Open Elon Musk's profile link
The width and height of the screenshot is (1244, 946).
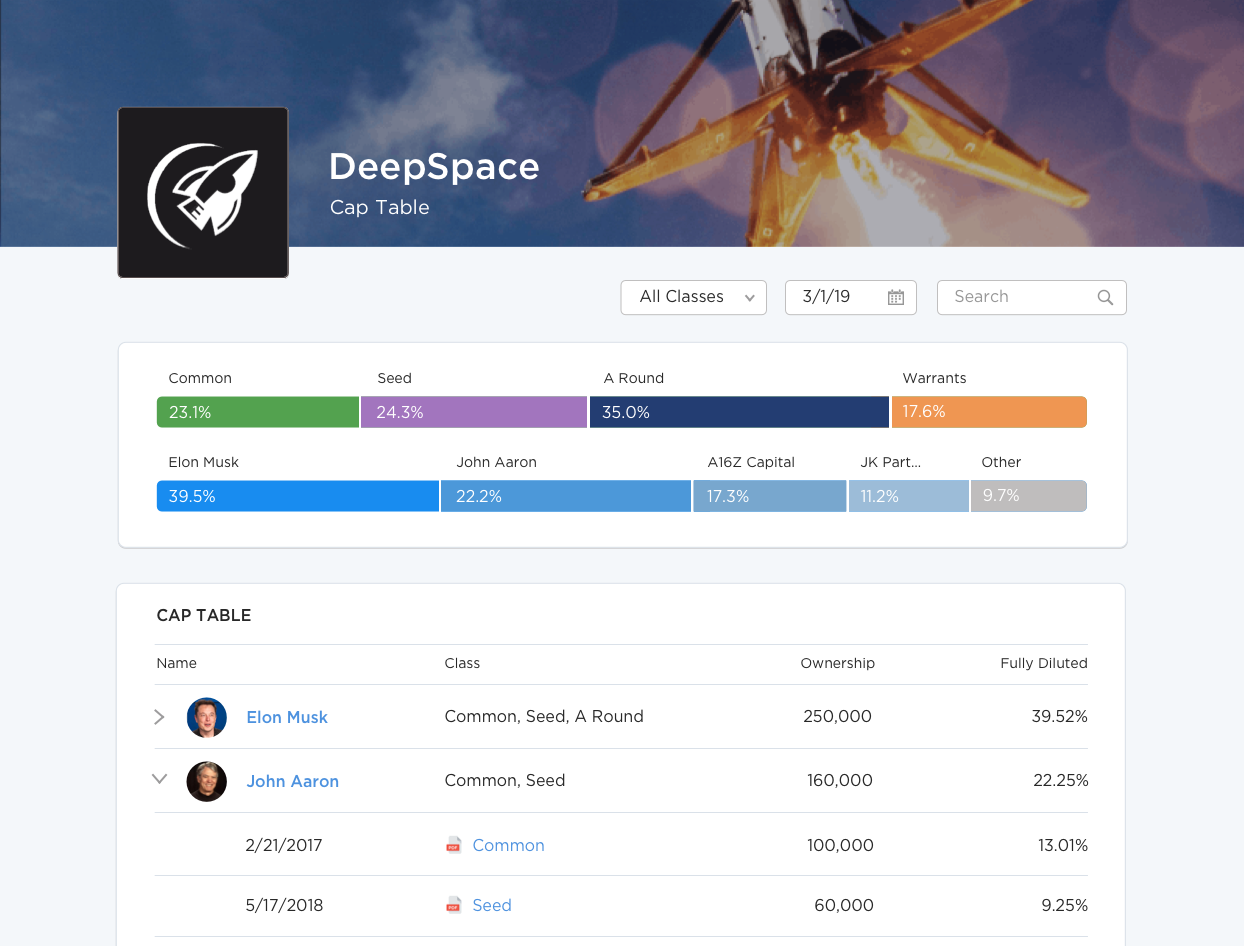287,717
